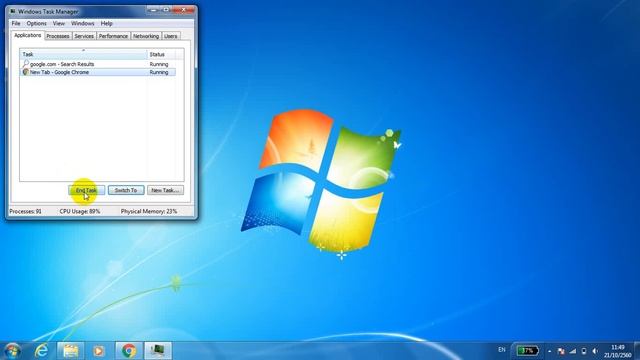Open the New Task dialog button
The height and width of the screenshot is (360, 640).
pyautogui.click(x=165, y=190)
